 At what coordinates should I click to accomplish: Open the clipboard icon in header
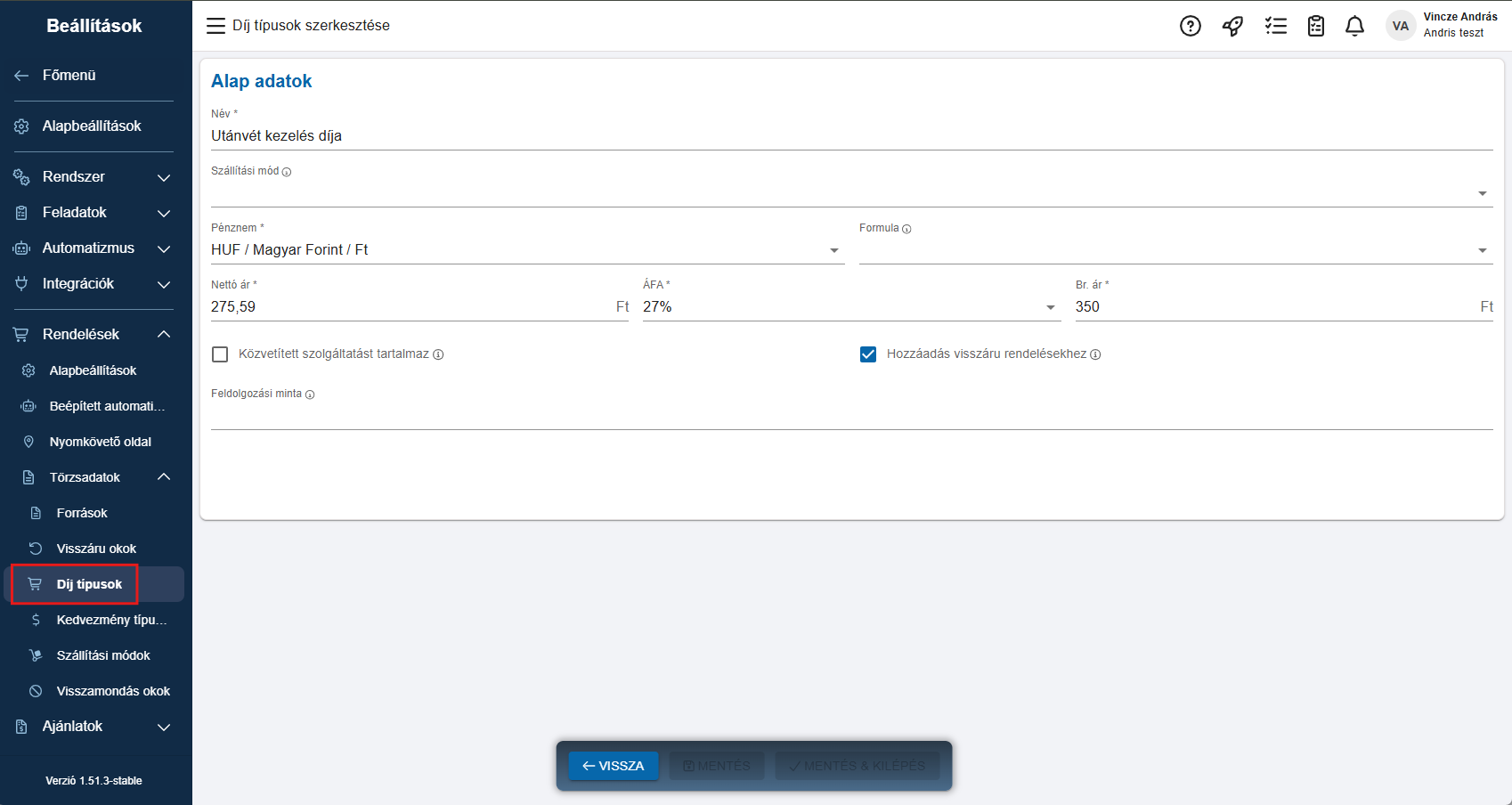pos(1316,26)
